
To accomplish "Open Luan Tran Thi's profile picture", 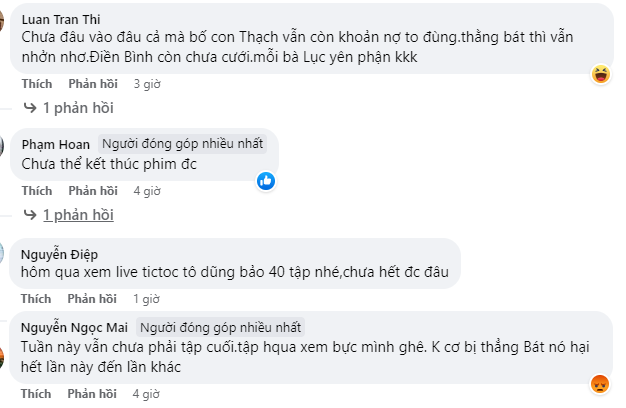I will click(3, 21).
